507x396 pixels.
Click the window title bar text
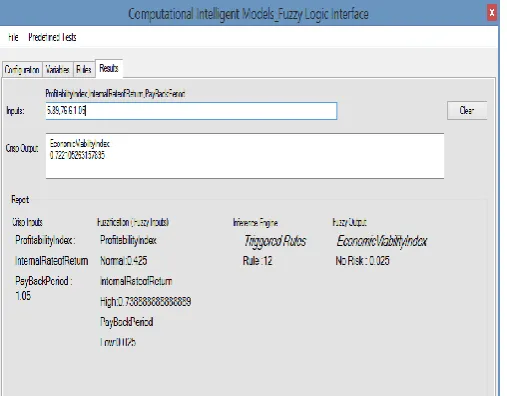point(248,14)
